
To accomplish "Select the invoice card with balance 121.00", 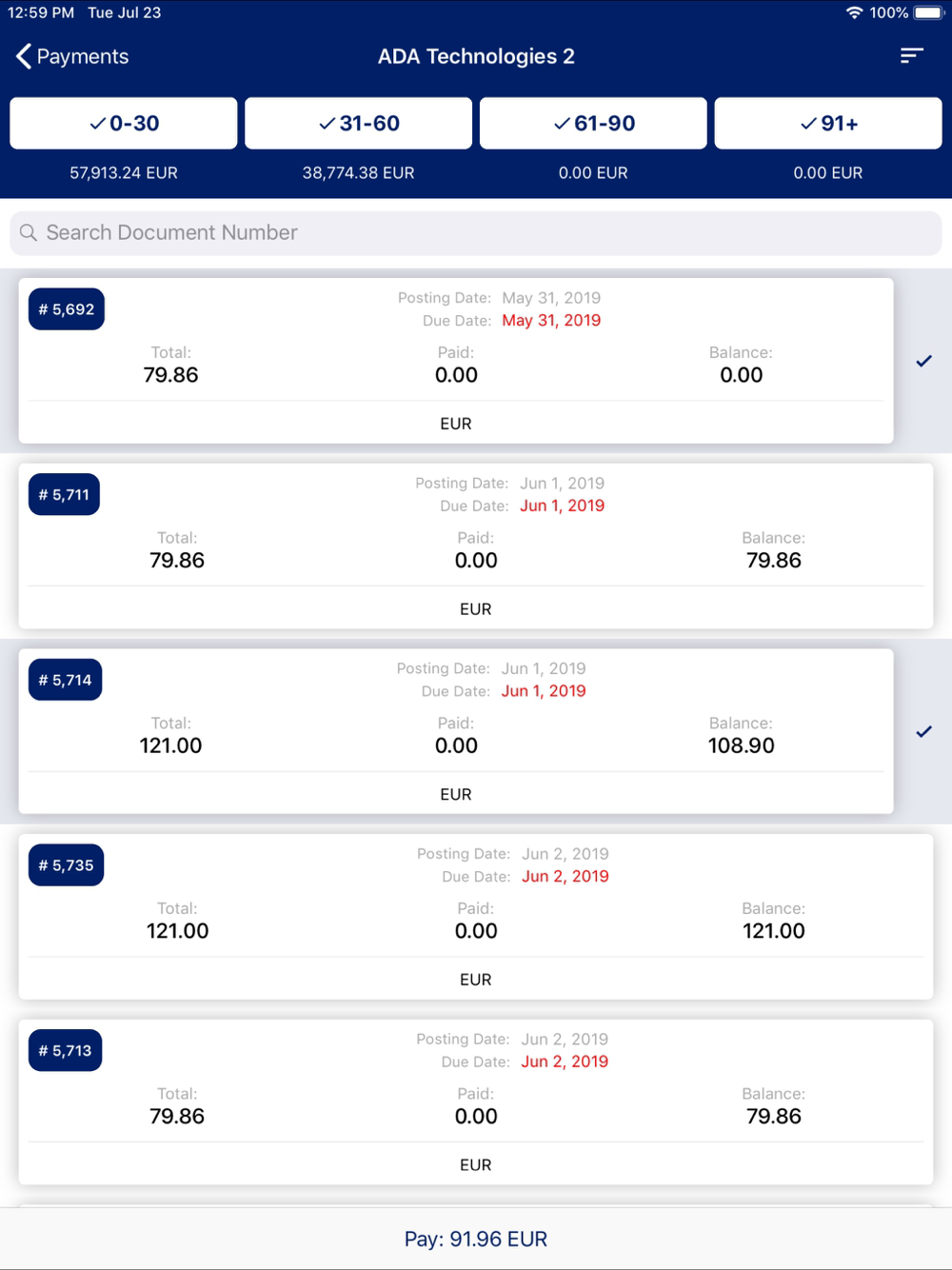I will point(476,917).
